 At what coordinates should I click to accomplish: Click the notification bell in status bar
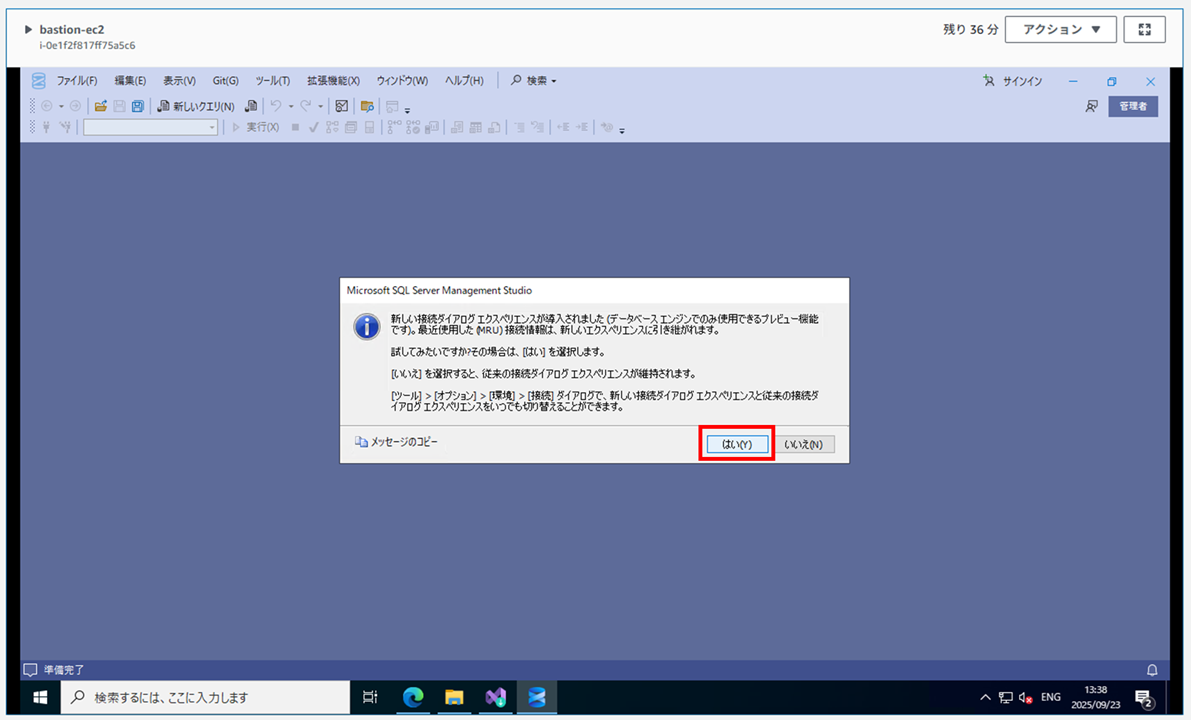pos(1152,670)
